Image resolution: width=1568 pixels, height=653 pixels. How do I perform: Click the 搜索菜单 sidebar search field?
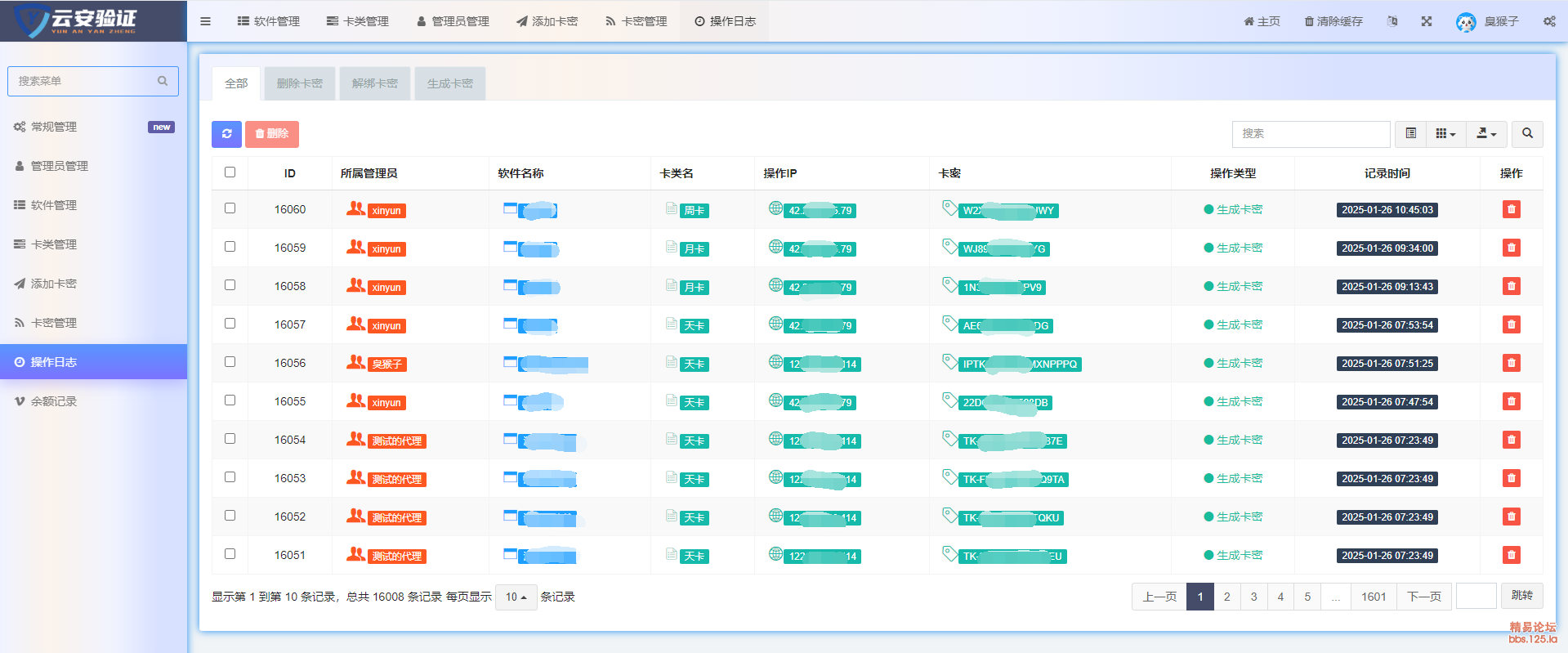click(85, 81)
